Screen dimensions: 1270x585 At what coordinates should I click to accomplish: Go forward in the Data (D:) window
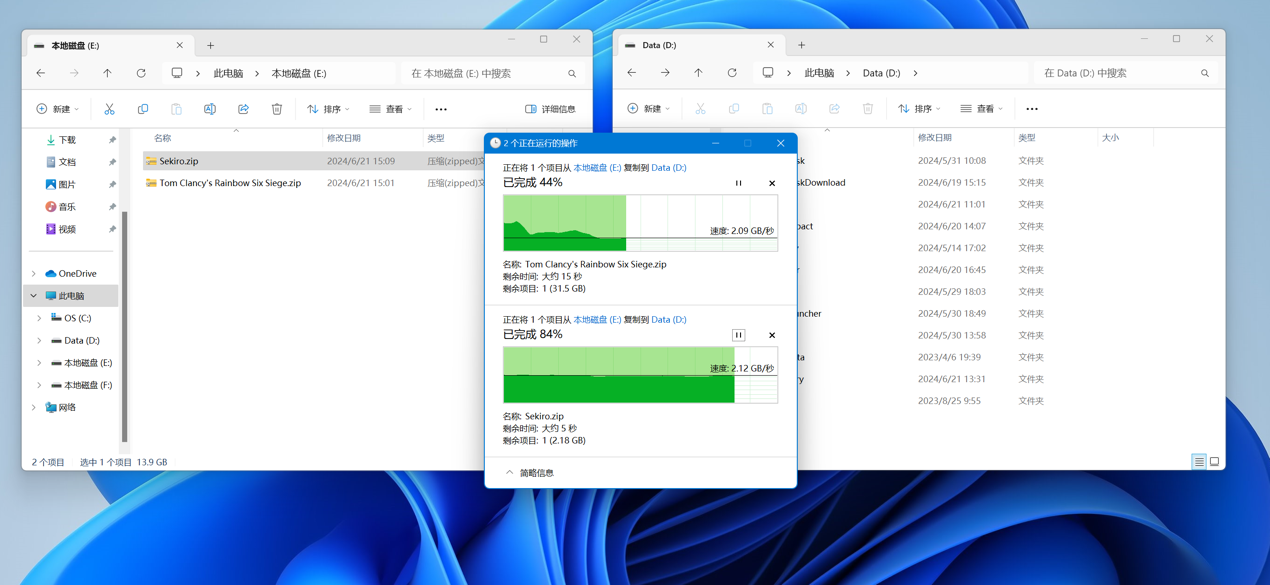[x=665, y=73]
